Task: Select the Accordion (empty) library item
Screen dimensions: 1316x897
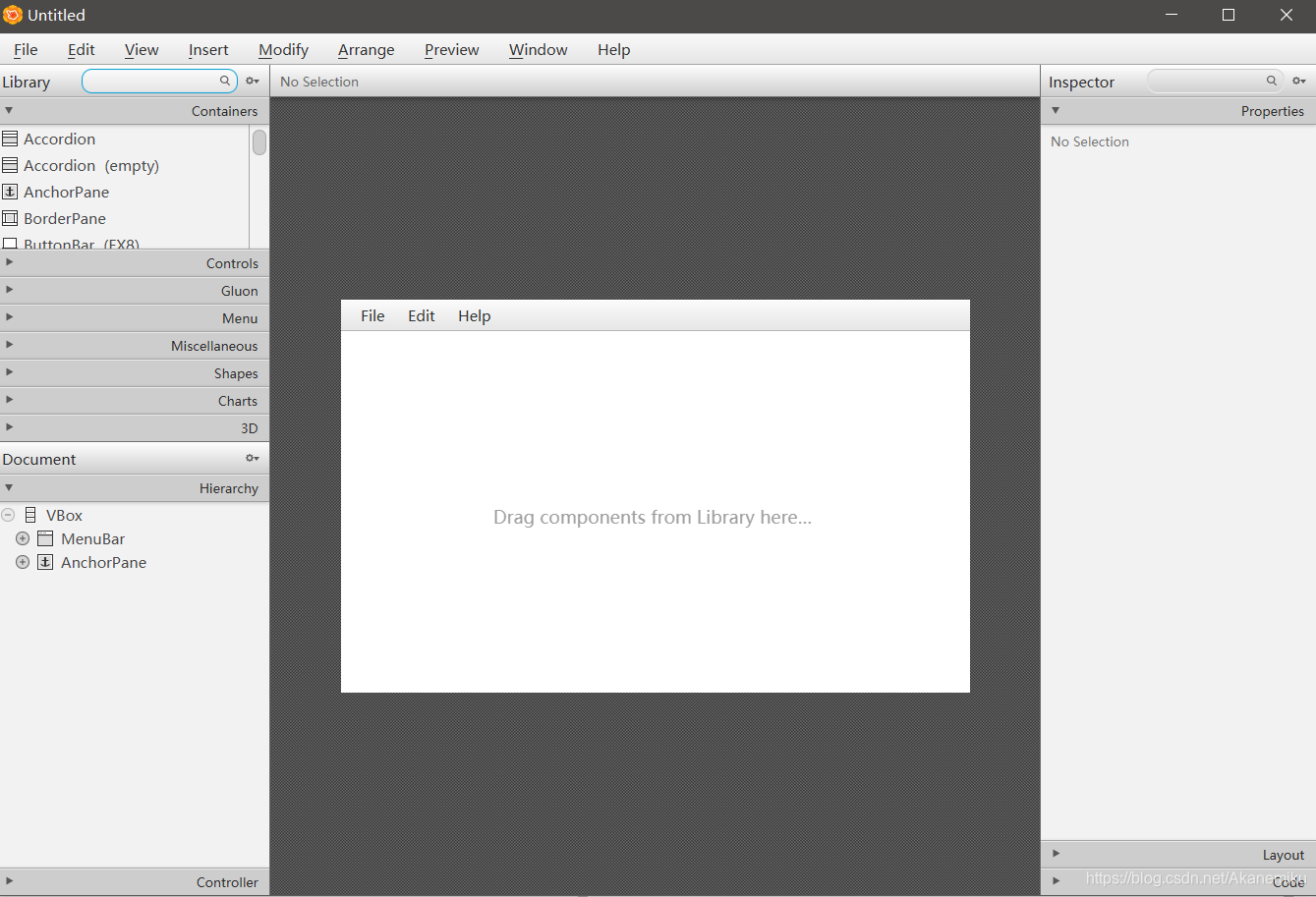Action: [x=125, y=165]
